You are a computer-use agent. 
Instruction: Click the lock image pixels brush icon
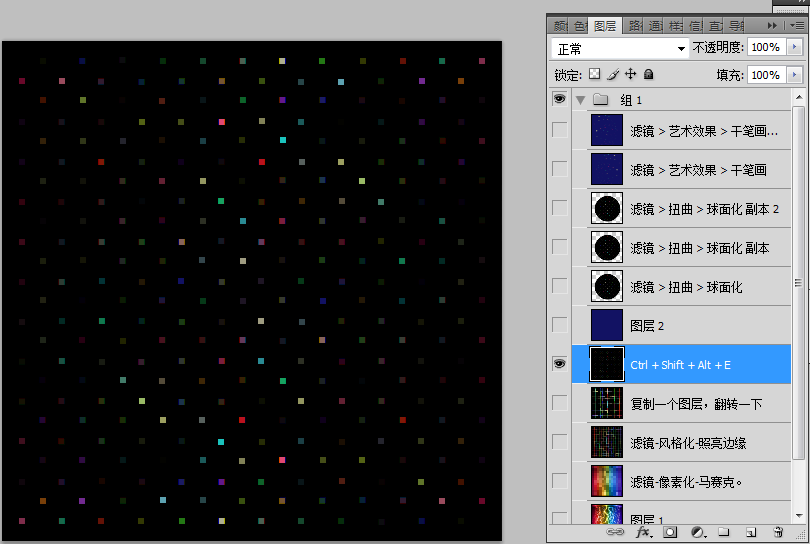[613, 74]
